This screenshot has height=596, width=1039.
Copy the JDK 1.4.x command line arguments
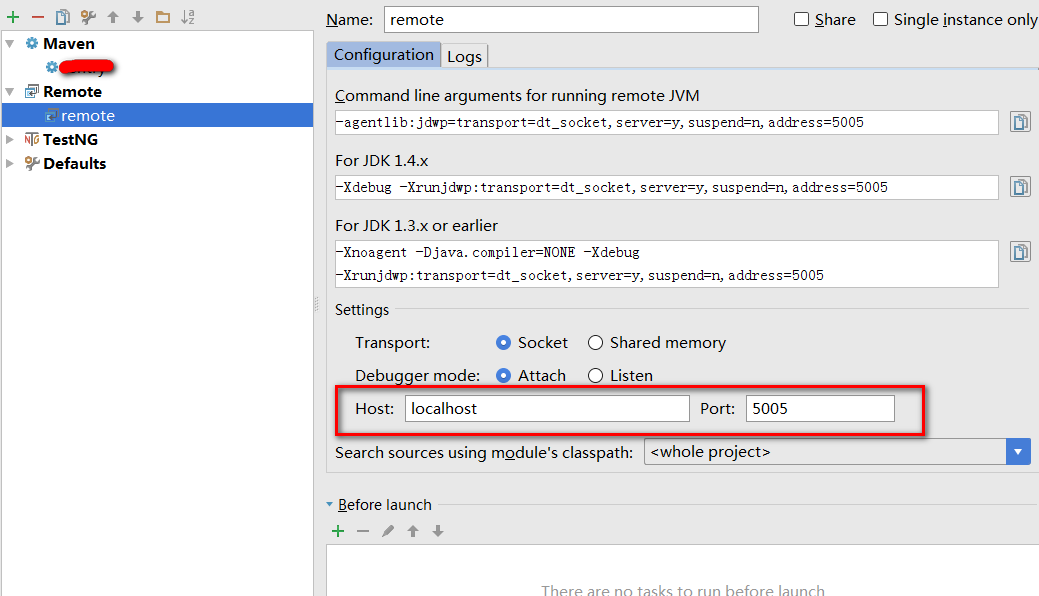coord(1019,187)
